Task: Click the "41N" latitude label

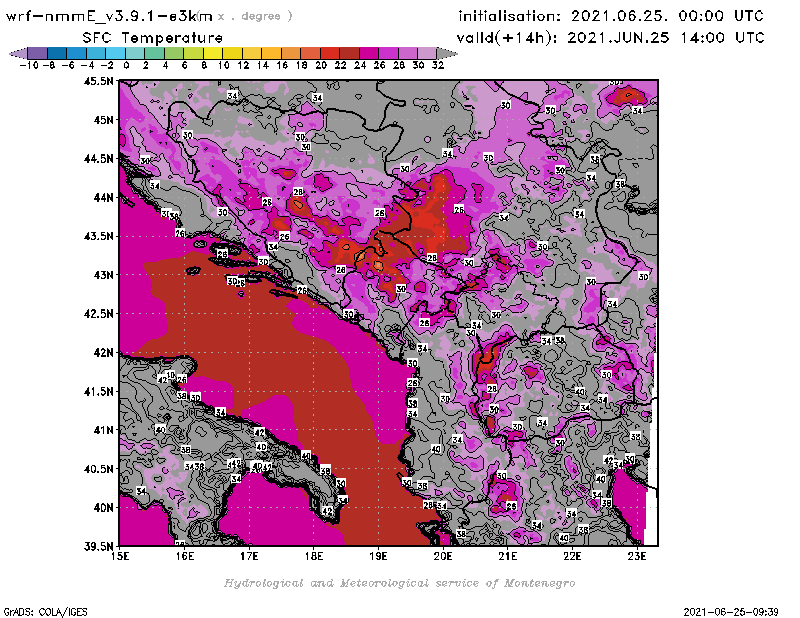Action: click(x=103, y=430)
